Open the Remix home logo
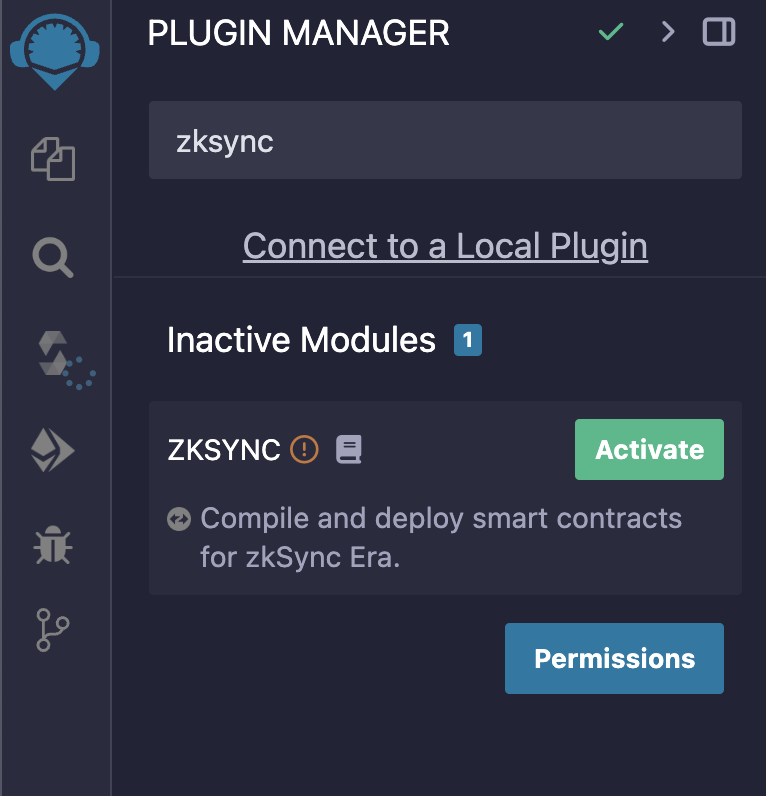766x796 pixels. pos(54,50)
